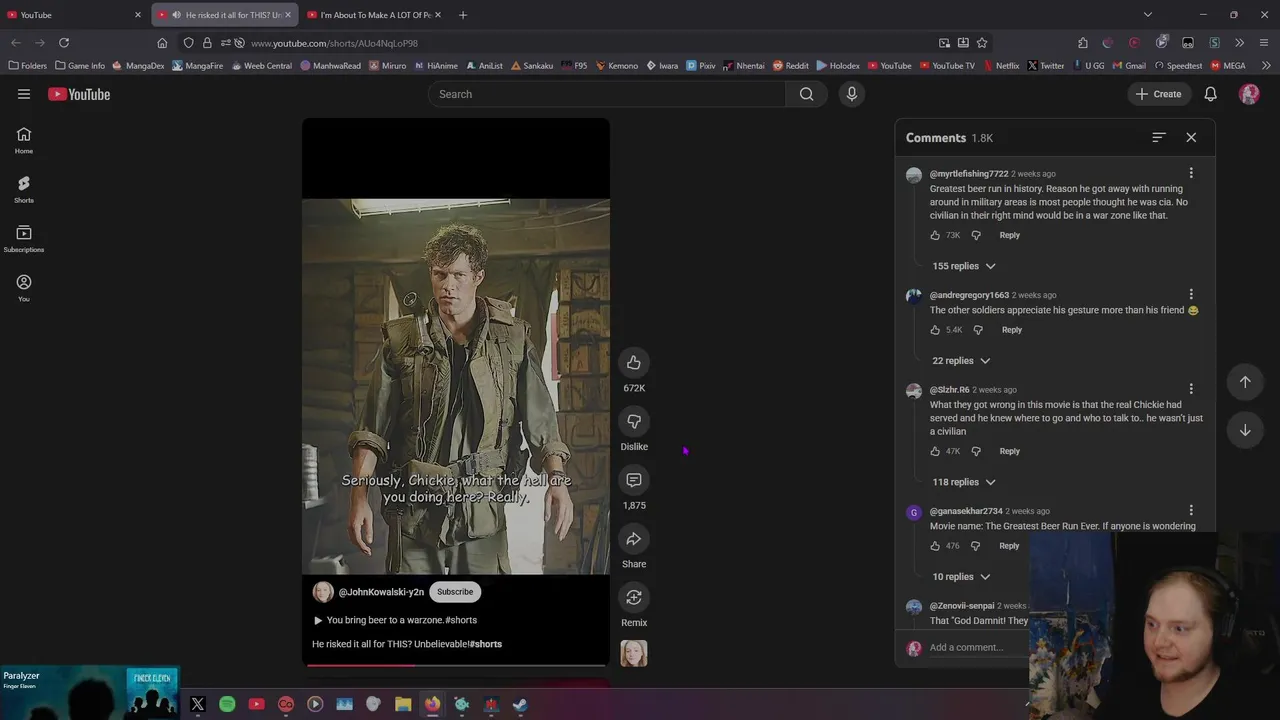
Task: Like @ganasekhar2734's comment
Action: [935, 546]
